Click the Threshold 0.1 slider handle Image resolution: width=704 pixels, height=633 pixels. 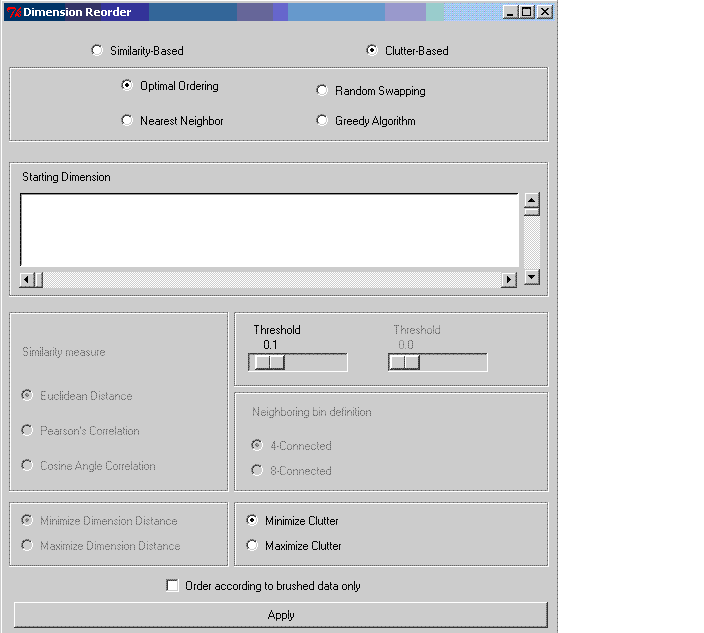268,363
